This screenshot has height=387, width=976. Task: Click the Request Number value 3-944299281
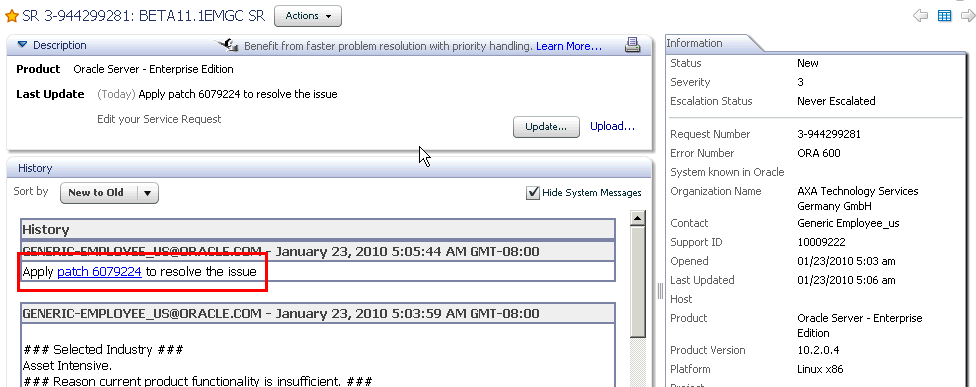(828, 134)
